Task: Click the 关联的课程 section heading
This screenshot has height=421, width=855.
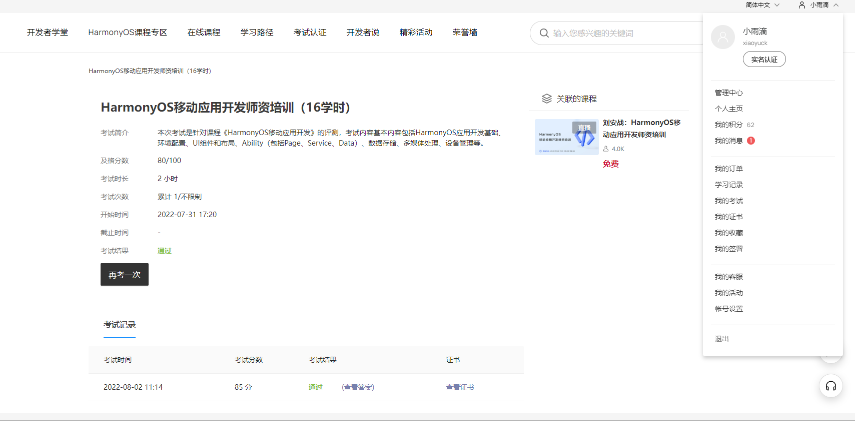Action: pos(576,99)
